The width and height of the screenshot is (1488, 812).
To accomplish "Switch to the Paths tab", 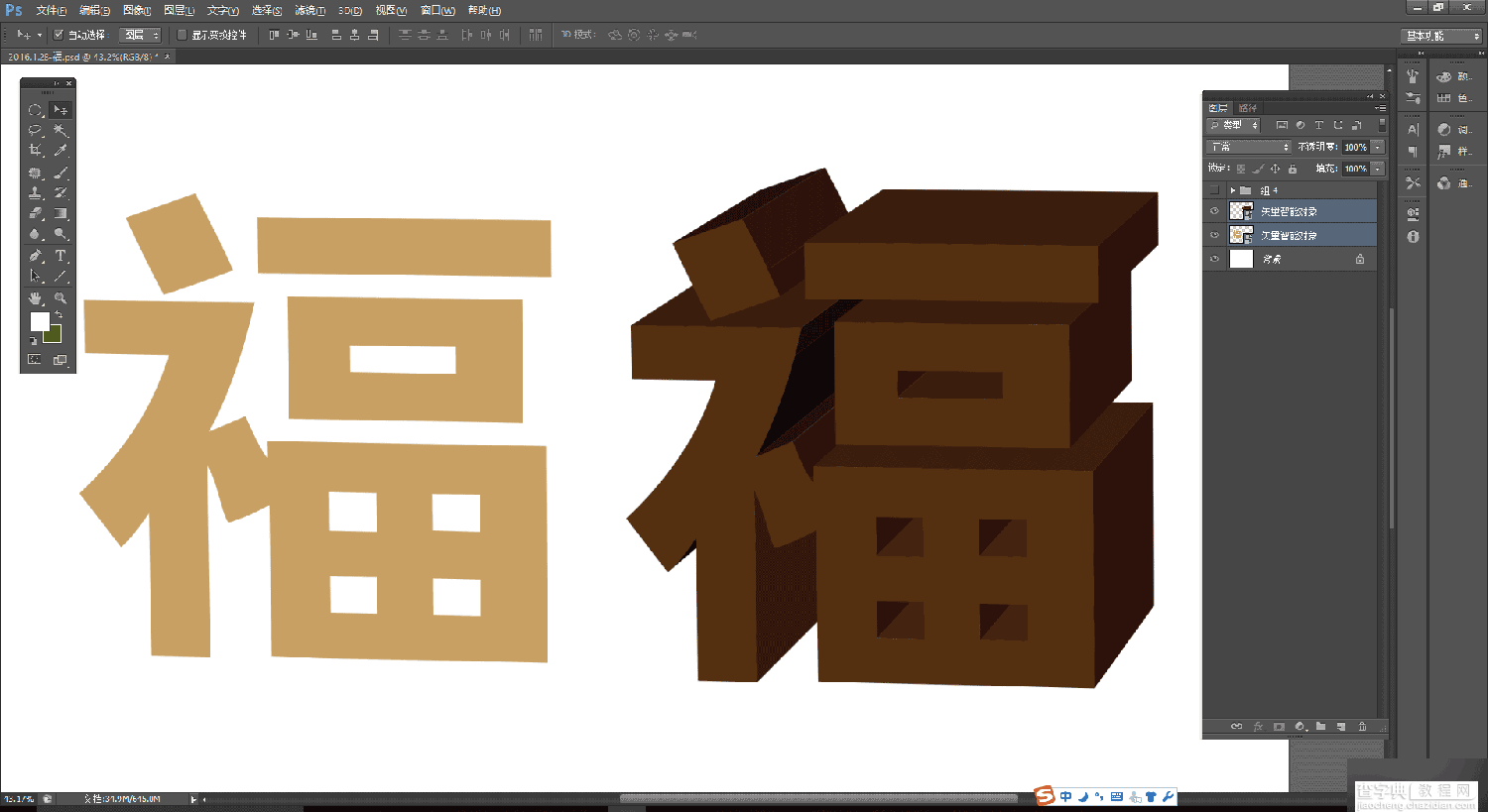I will [x=1248, y=107].
